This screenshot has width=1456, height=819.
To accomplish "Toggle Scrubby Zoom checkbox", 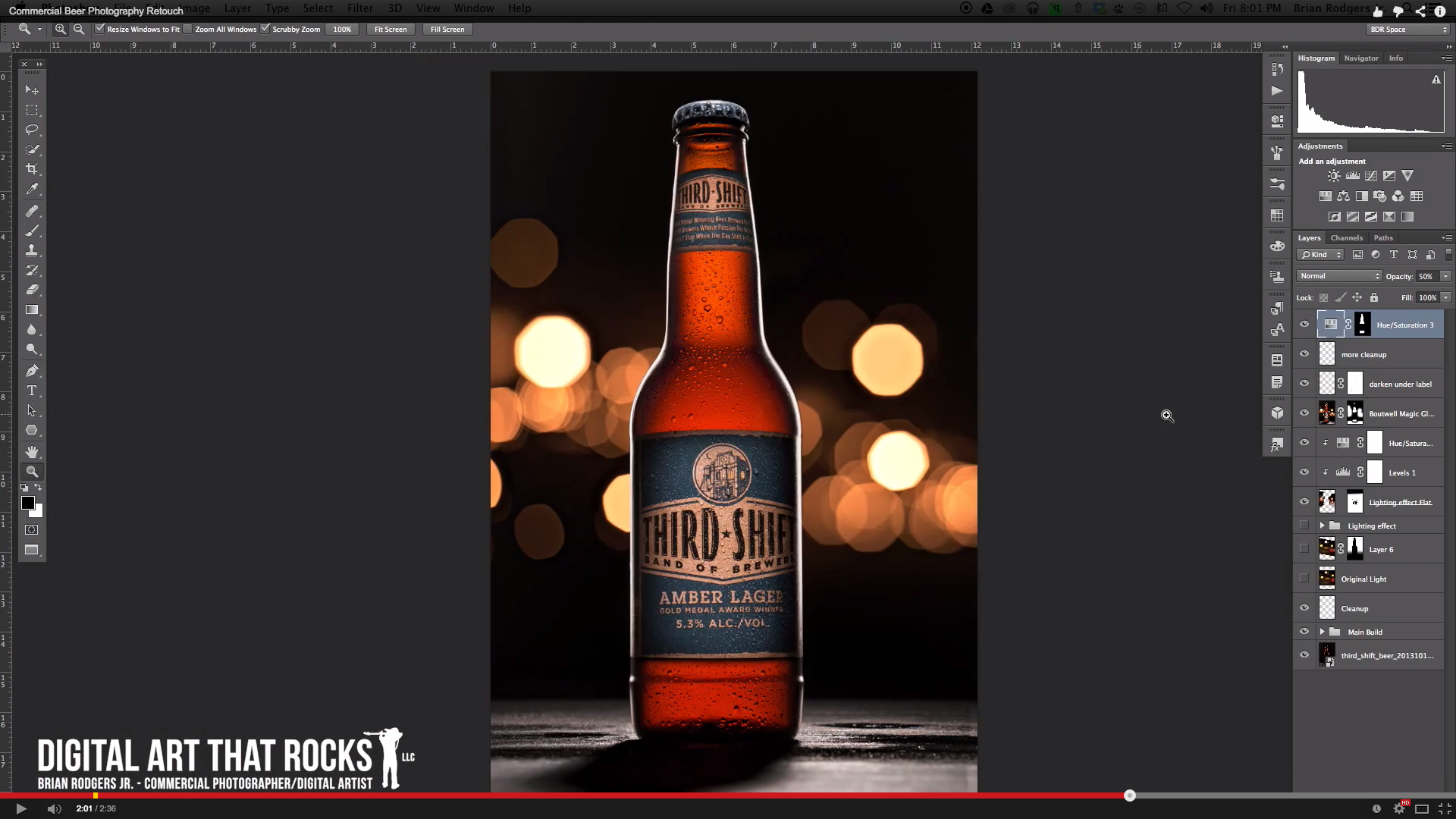I will [265, 29].
